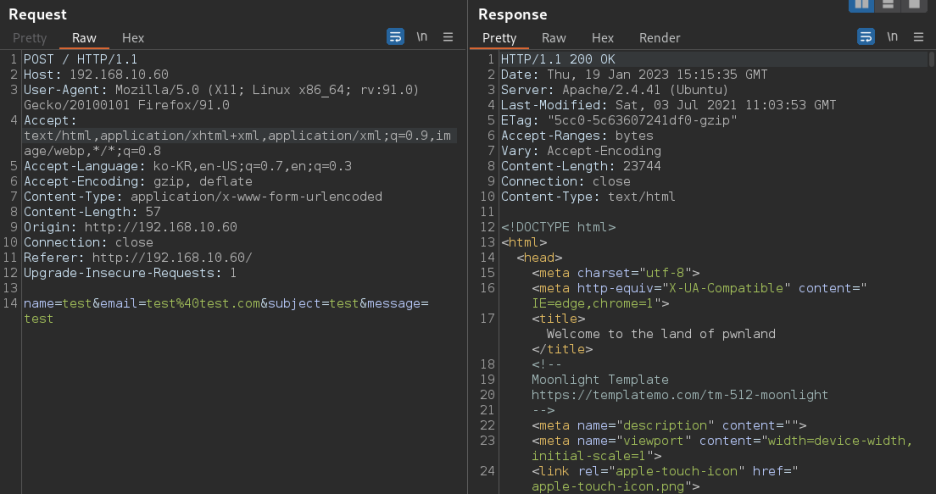
Task: Switch Response view to Raw tab
Action: click(554, 38)
